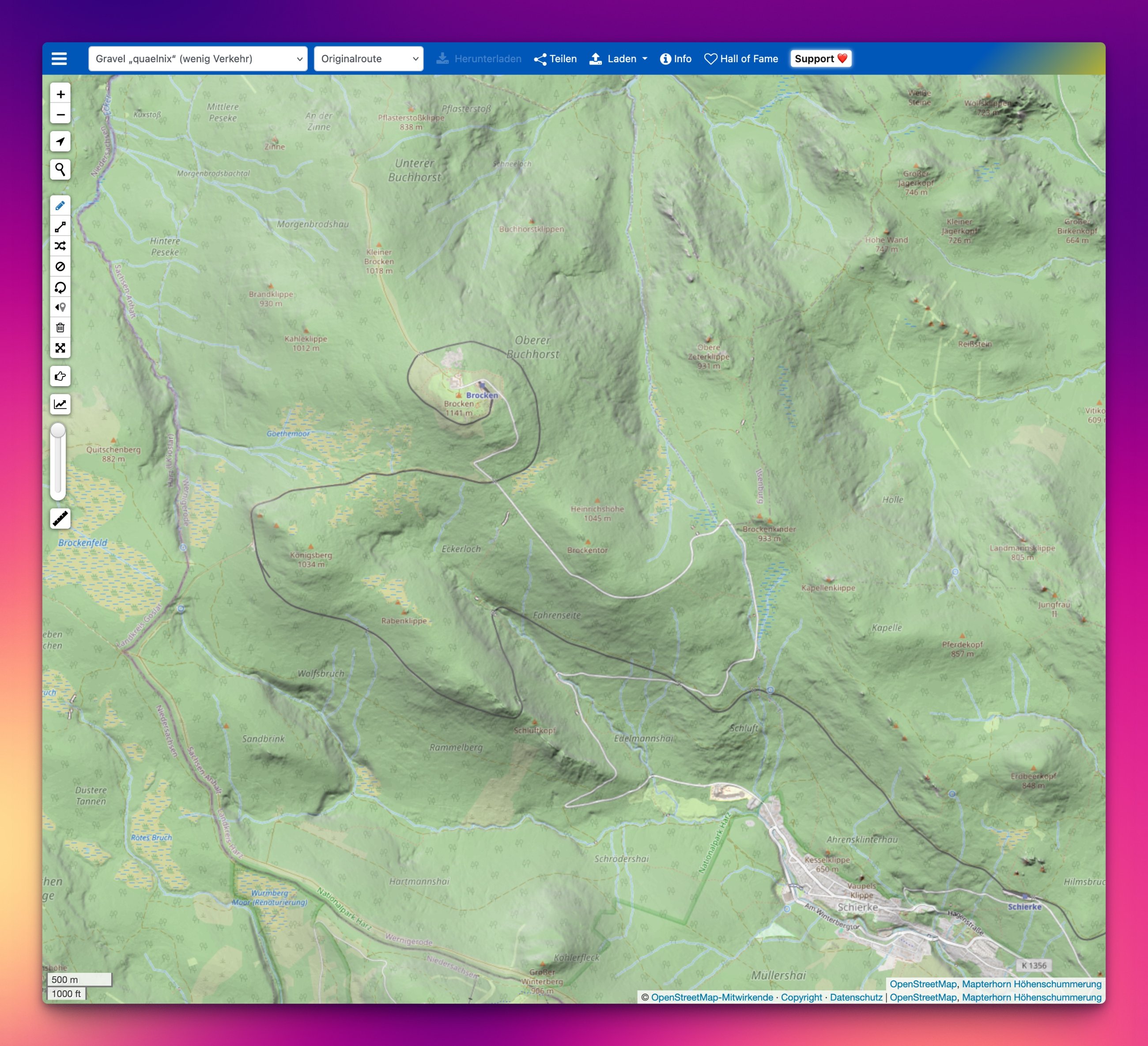Viewport: 1148px width, 1046px height.
Task: Toggle the pencil draw route mode
Action: [60, 205]
